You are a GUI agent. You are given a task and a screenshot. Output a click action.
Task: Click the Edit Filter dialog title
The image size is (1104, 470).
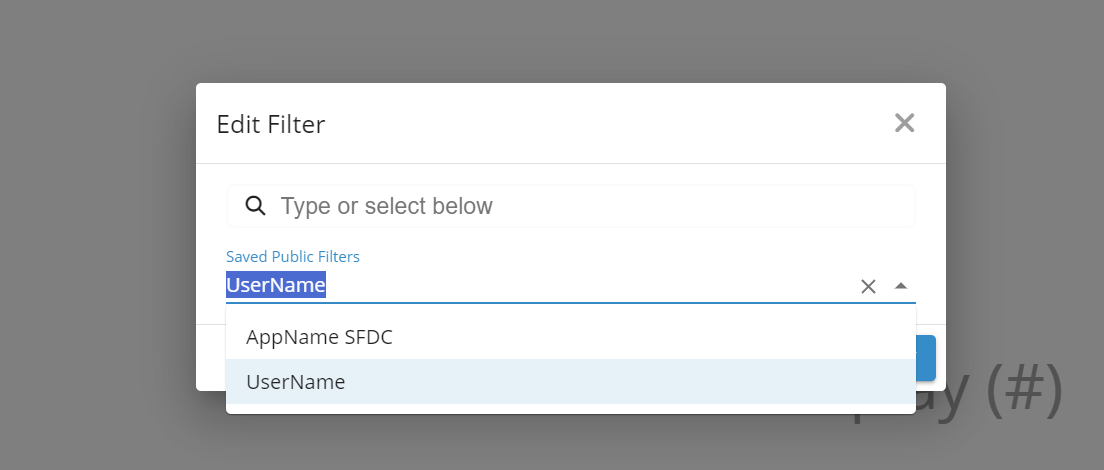pyautogui.click(x=271, y=124)
